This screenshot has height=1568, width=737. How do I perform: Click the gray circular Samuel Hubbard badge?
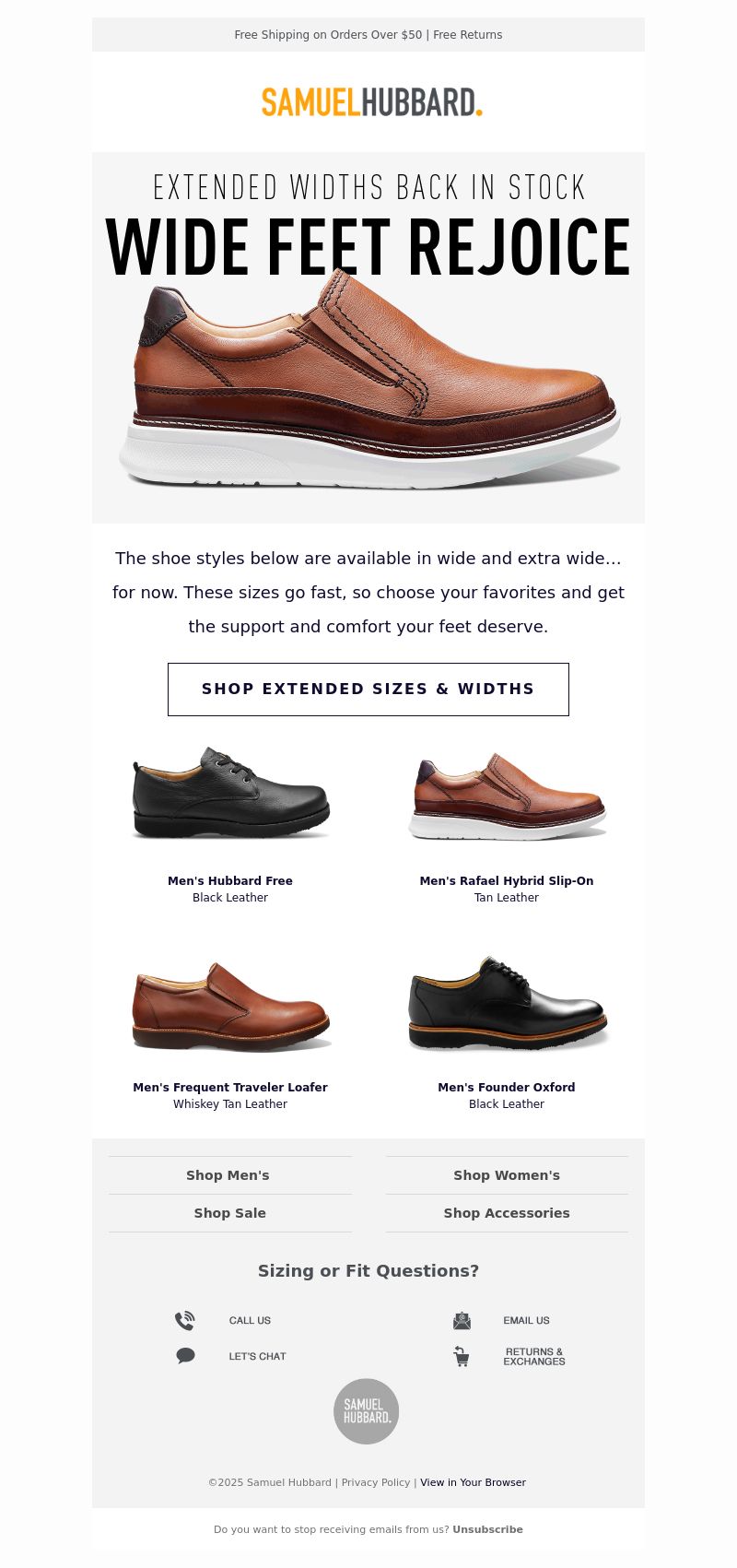tap(367, 1411)
